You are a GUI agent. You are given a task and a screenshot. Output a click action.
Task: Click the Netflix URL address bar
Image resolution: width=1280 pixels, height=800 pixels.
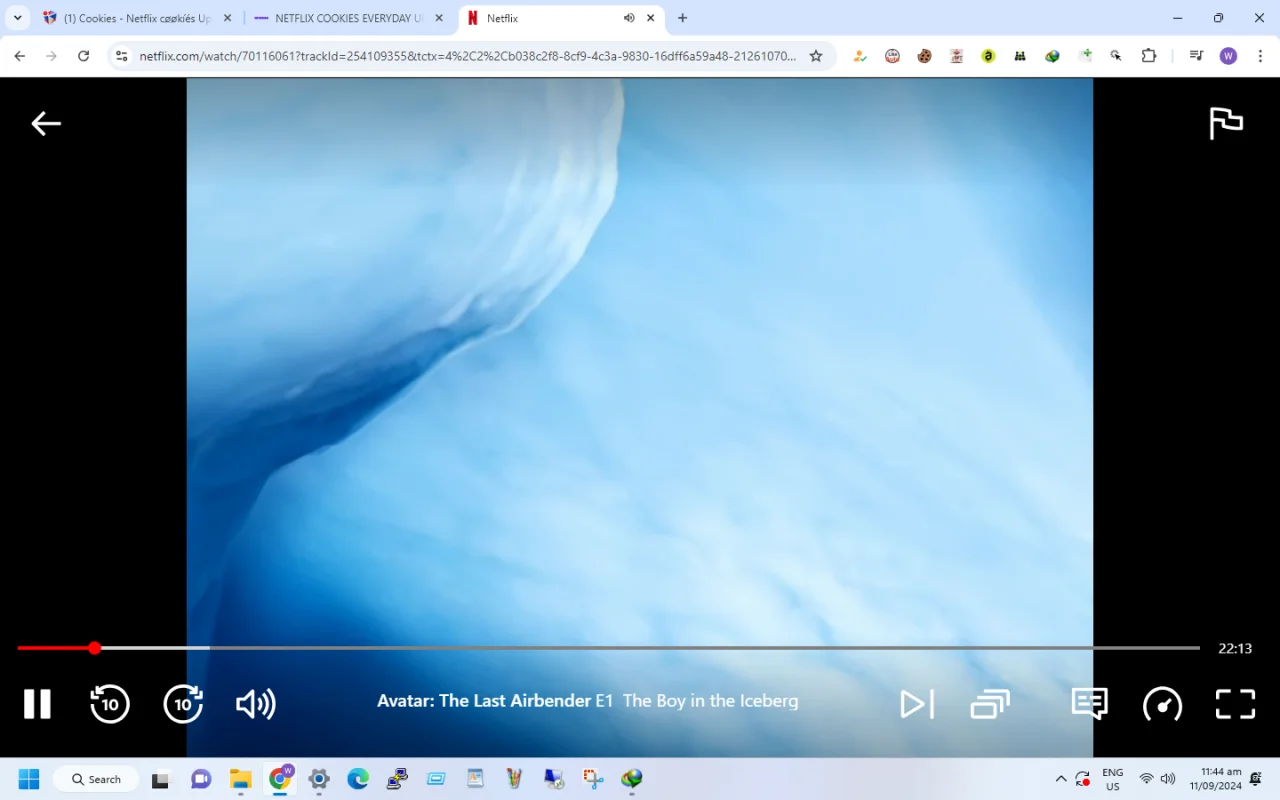point(468,56)
